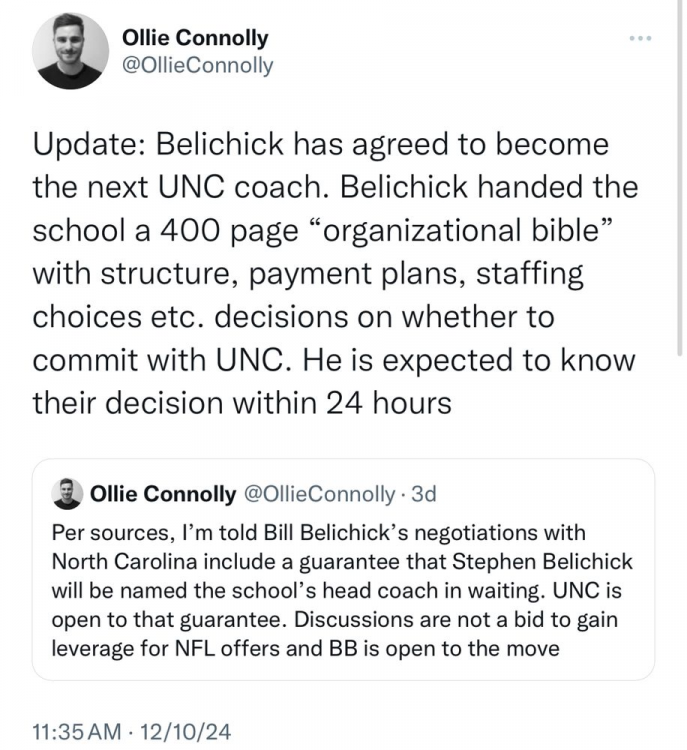Click the "3d" timestamp on the quoted tweet

tap(426, 494)
